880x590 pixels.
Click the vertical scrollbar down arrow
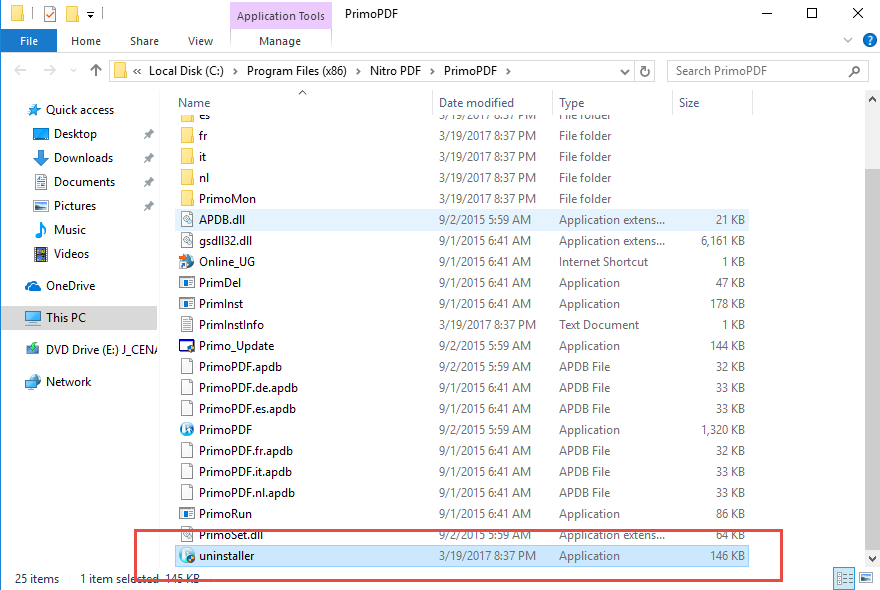(x=872, y=559)
